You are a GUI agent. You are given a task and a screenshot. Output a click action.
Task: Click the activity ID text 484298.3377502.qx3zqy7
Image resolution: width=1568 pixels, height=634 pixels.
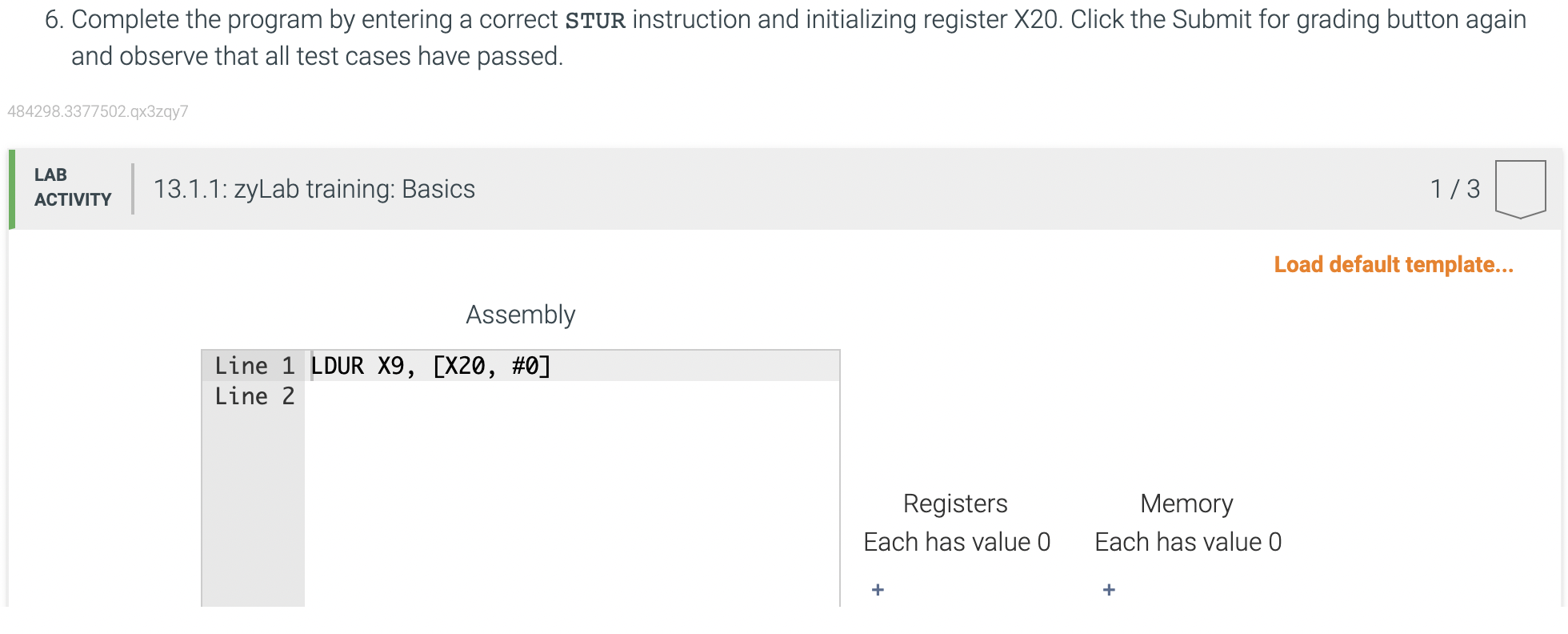98,111
